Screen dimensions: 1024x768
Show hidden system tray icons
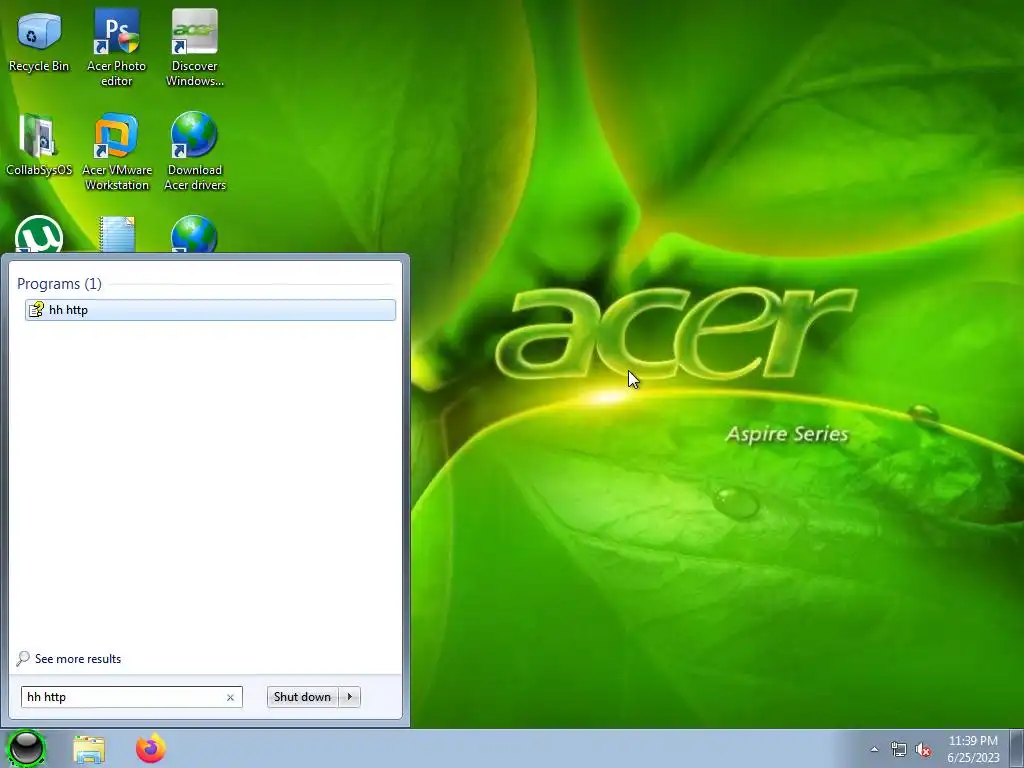874,749
